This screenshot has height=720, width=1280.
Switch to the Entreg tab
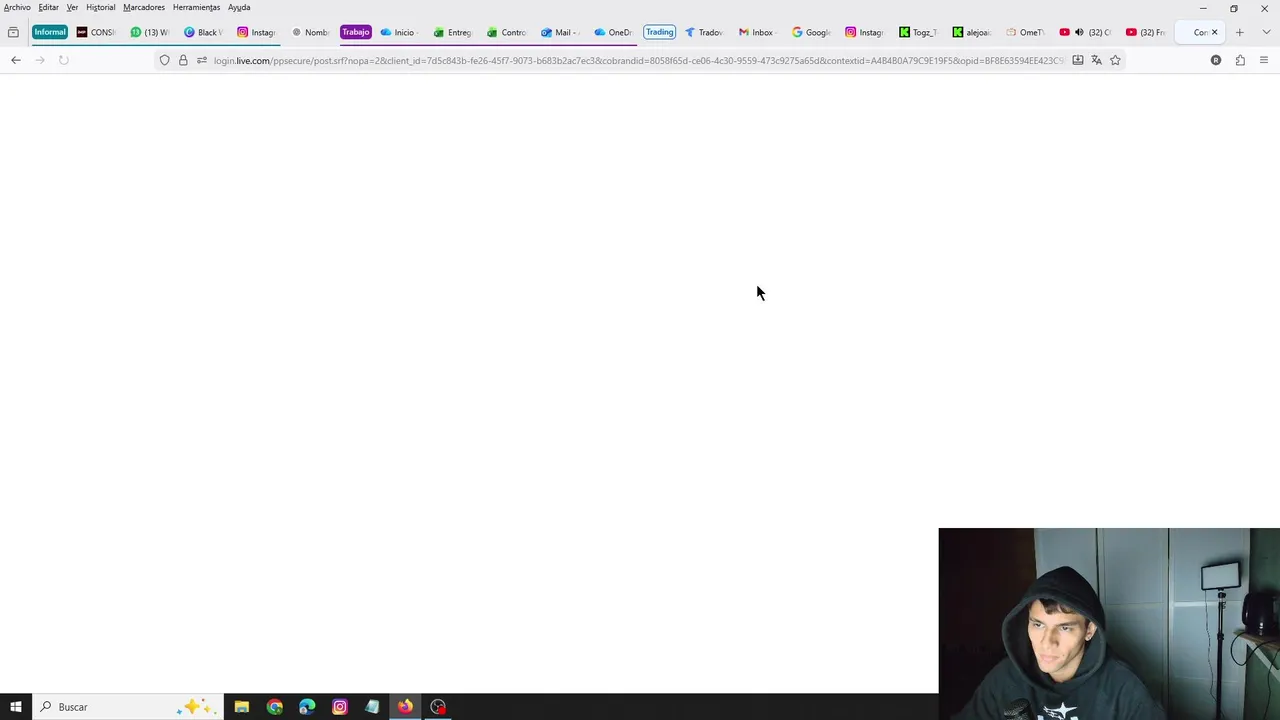pyautogui.click(x=453, y=32)
